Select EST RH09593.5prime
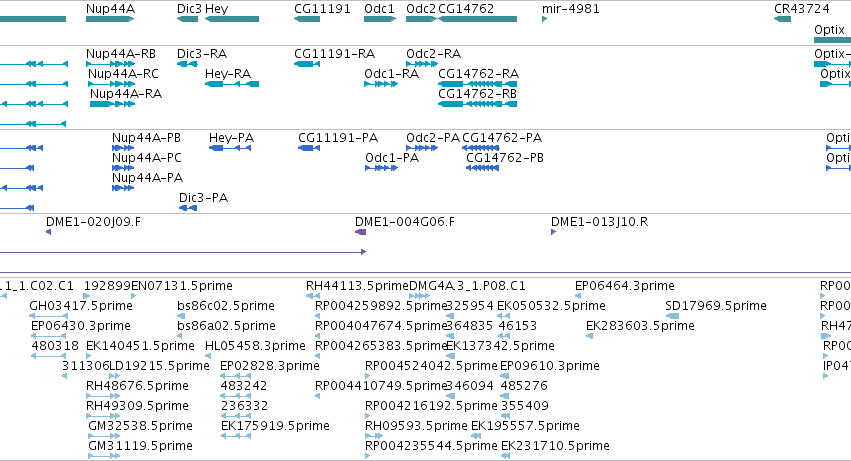The height and width of the screenshot is (461, 851). [374, 436]
